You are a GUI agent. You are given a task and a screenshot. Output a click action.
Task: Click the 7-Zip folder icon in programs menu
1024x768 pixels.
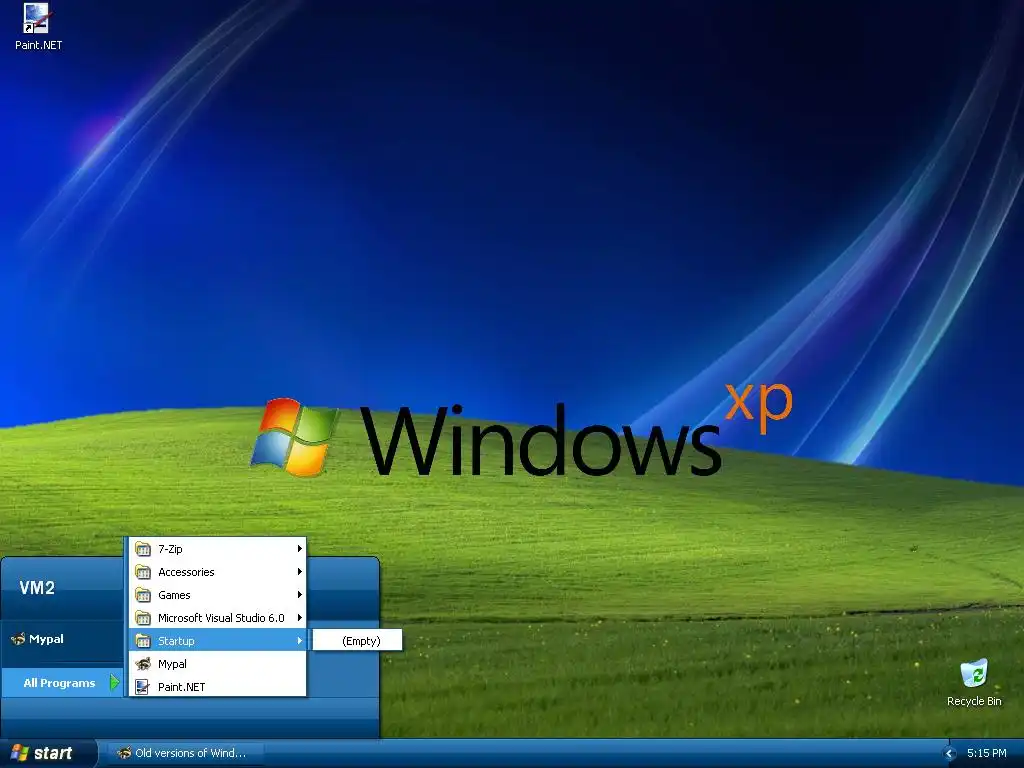pyautogui.click(x=143, y=549)
